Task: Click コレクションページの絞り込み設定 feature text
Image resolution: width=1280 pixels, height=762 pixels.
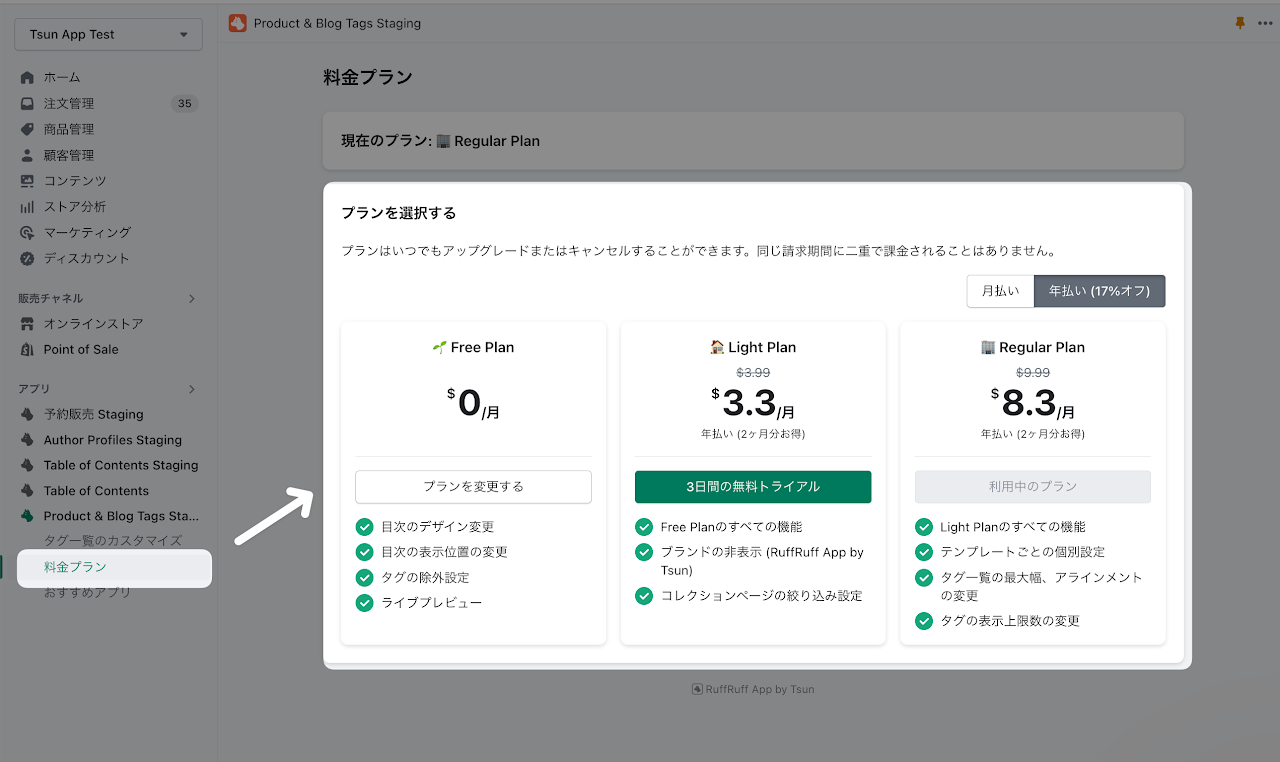Action: [x=761, y=596]
